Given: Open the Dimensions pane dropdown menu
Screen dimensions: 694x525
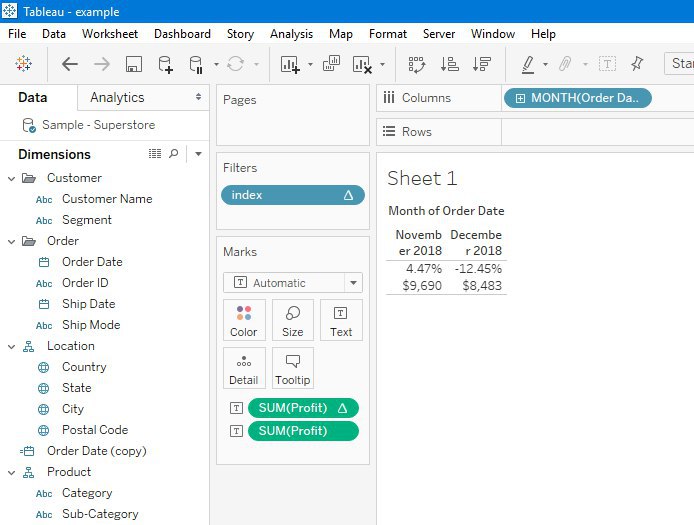Looking at the screenshot, I should click(x=198, y=154).
